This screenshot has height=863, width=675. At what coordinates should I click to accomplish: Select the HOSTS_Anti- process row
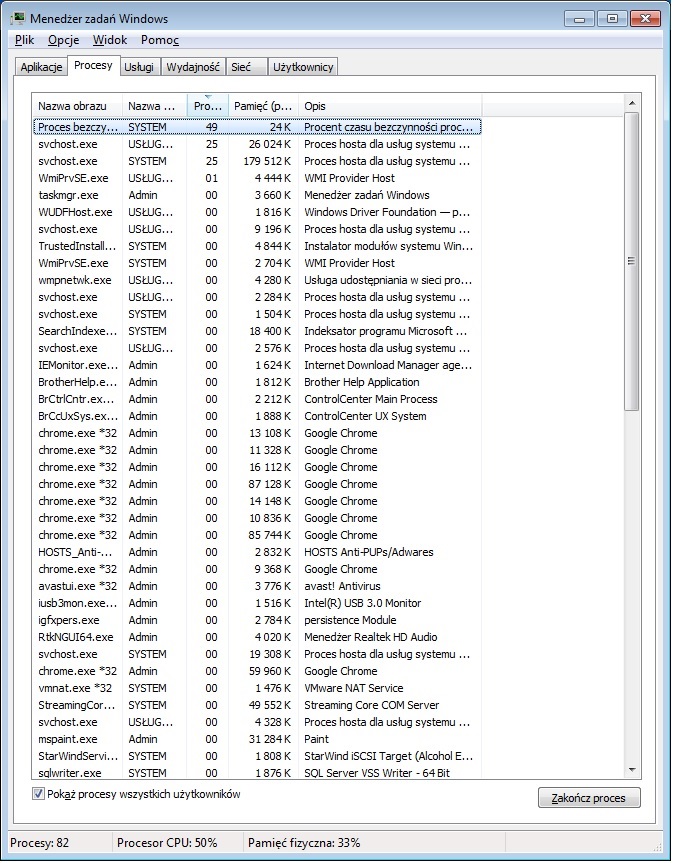[257, 552]
